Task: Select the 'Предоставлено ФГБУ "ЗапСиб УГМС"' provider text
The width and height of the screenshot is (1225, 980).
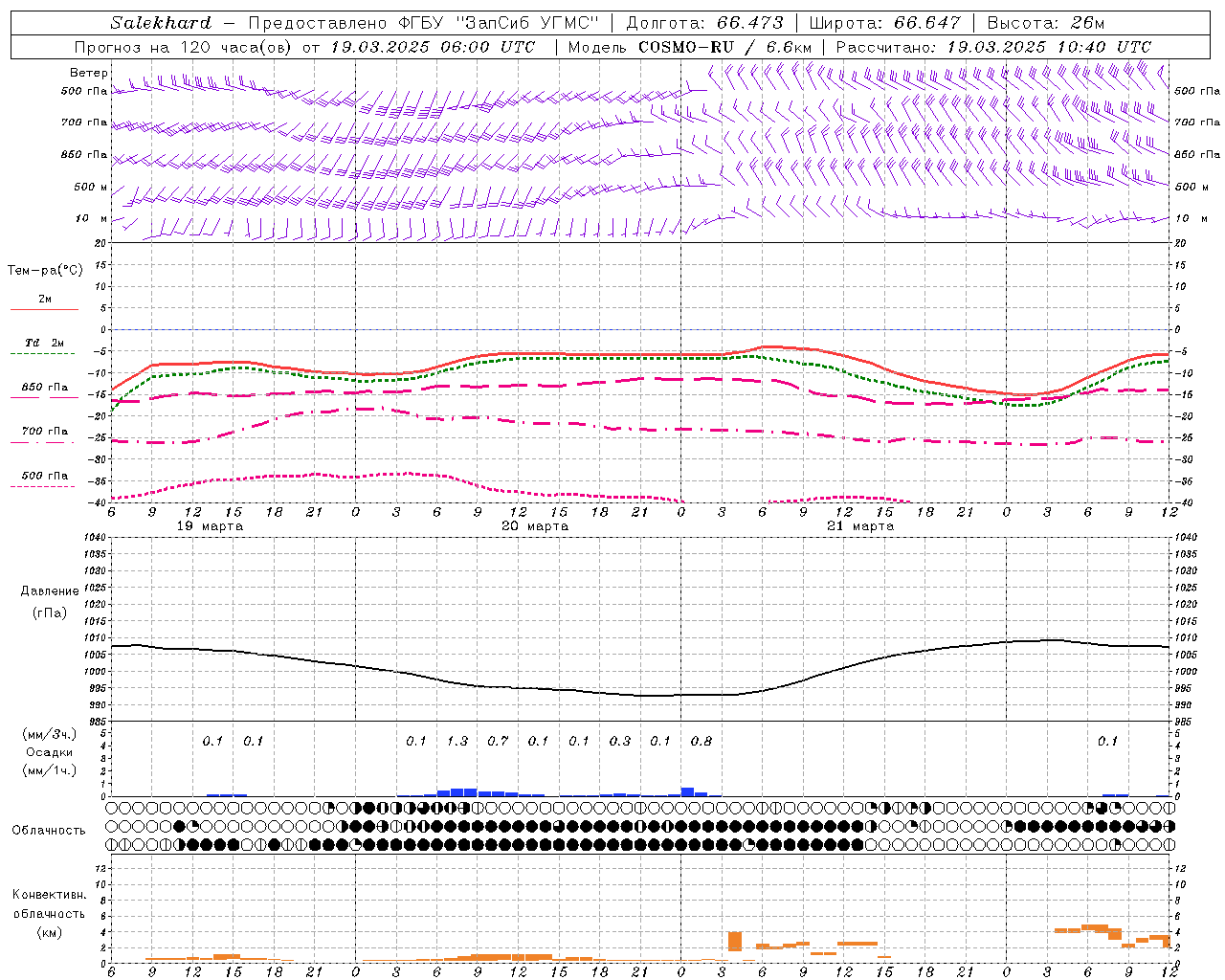Action: [x=423, y=23]
